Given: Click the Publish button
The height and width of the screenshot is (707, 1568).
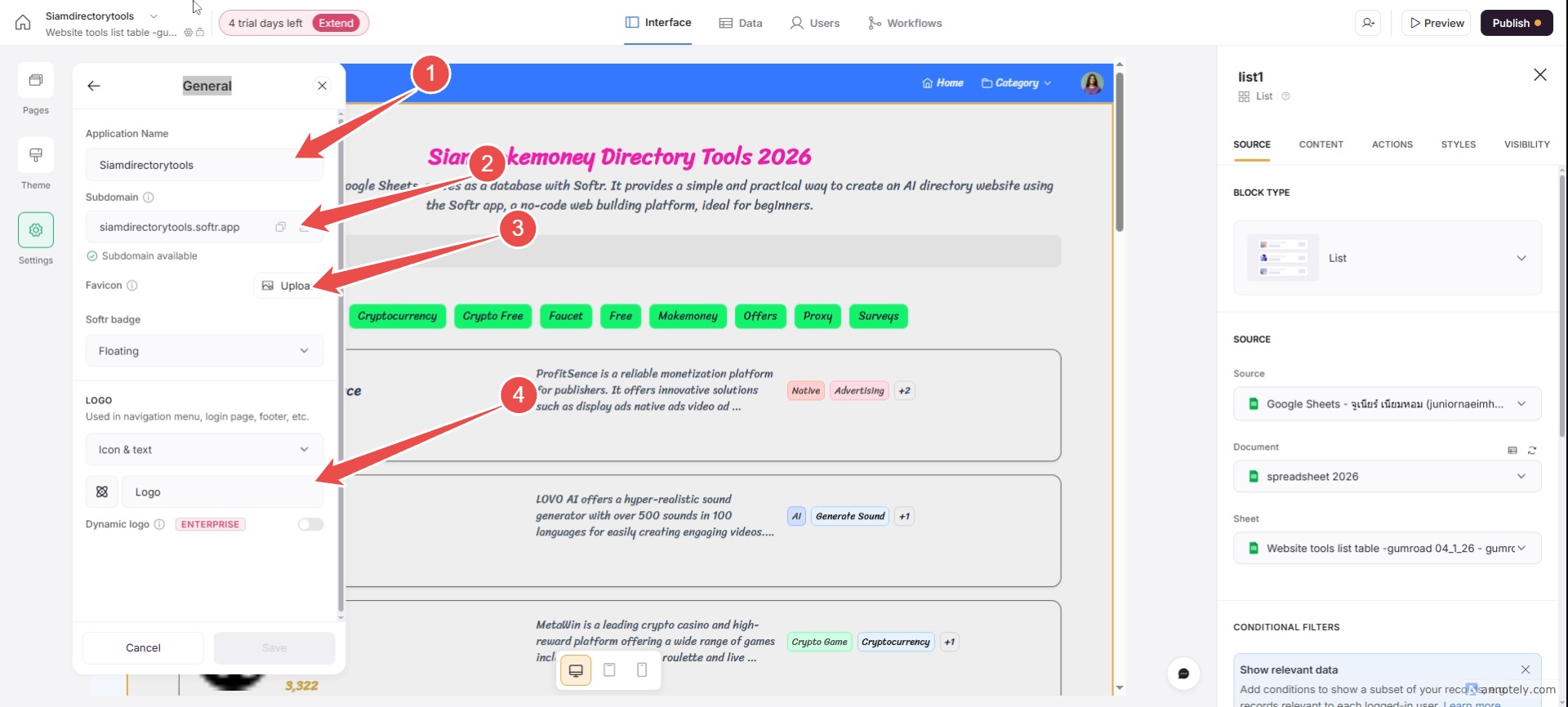Looking at the screenshot, I should click(1516, 23).
